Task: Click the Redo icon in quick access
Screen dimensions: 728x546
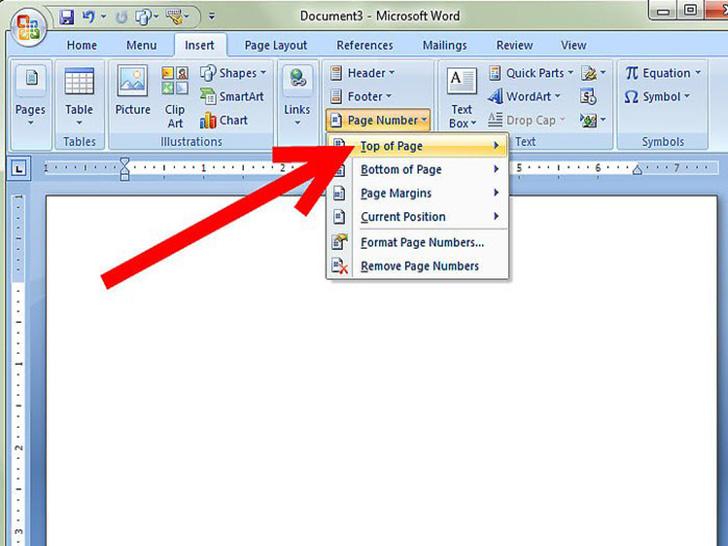Action: 122,18
